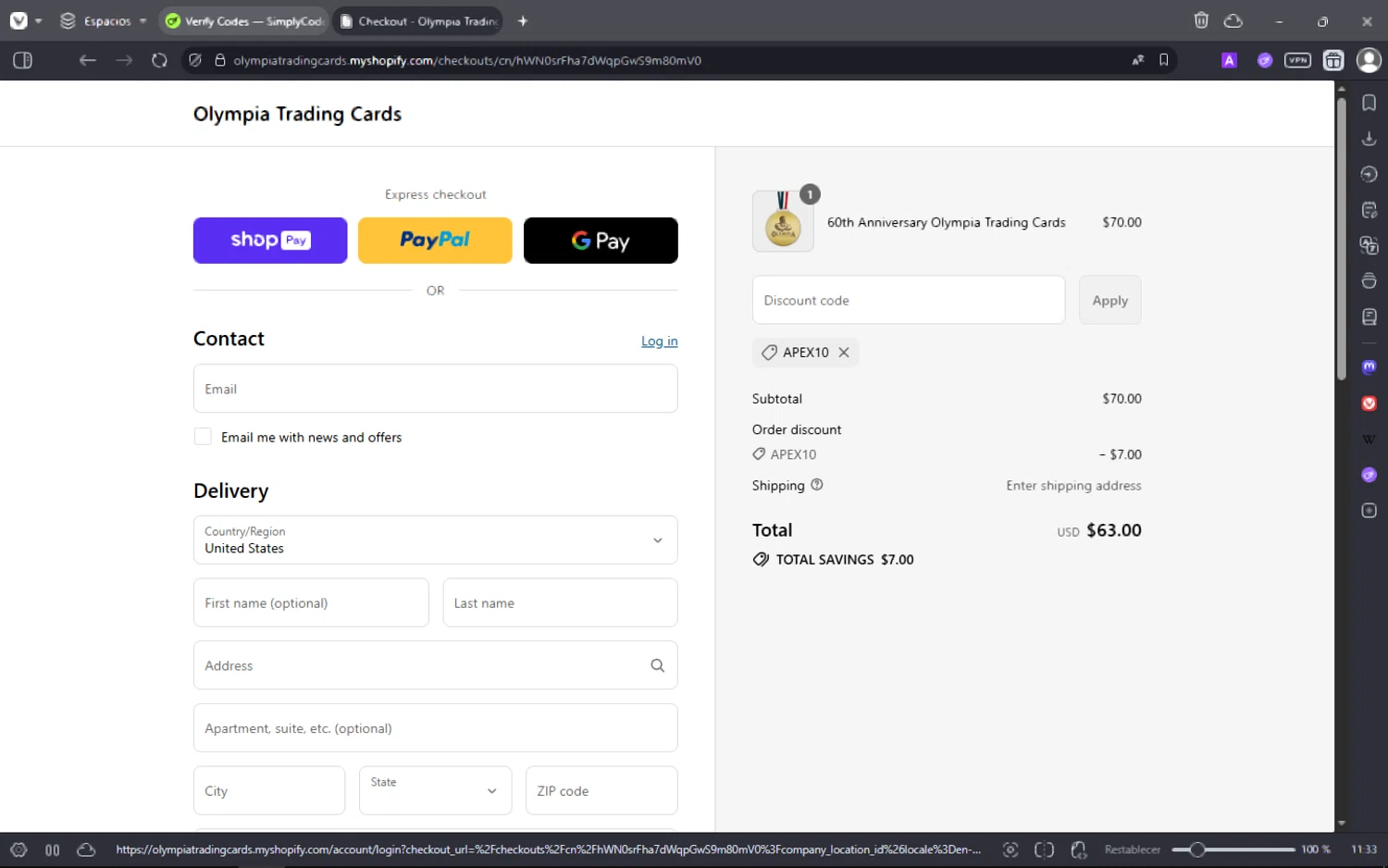Pay with PayPal express checkout

coord(435,241)
